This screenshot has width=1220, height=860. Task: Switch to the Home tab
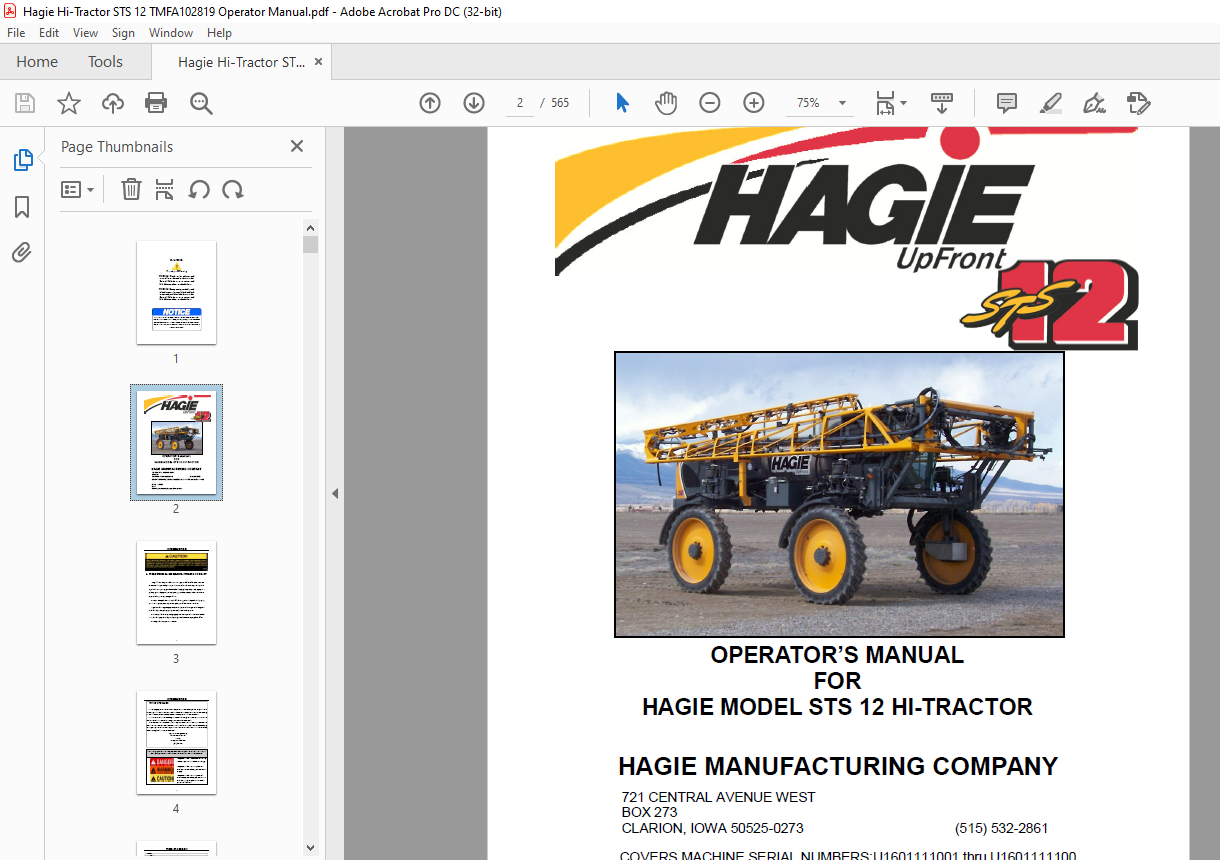37,62
